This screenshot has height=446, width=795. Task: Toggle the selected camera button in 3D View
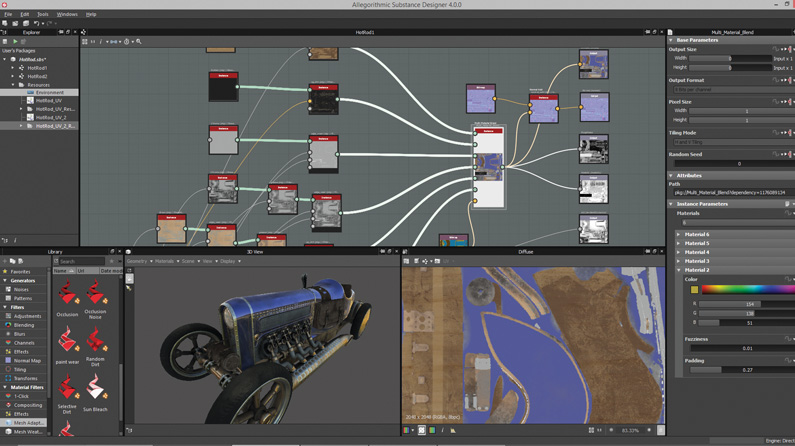tap(129, 279)
